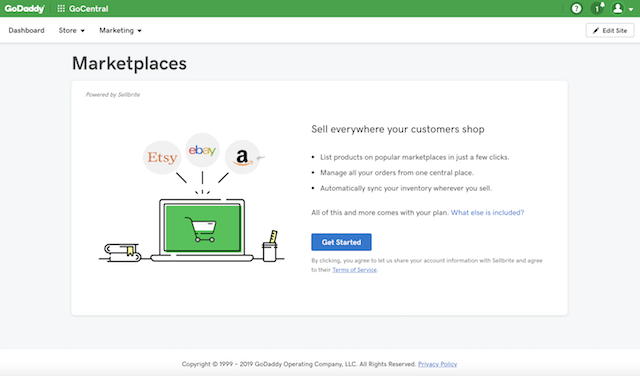Open the What else is included link
This screenshot has width=640, height=376.
point(487,213)
